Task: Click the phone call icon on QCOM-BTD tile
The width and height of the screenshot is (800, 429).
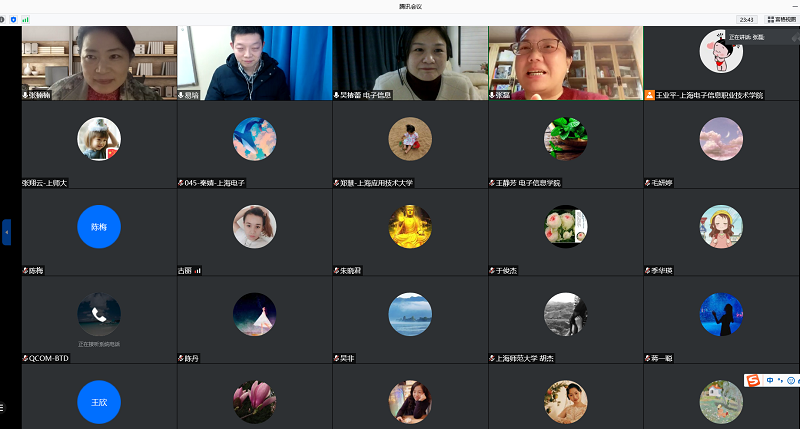Action: coord(99,314)
